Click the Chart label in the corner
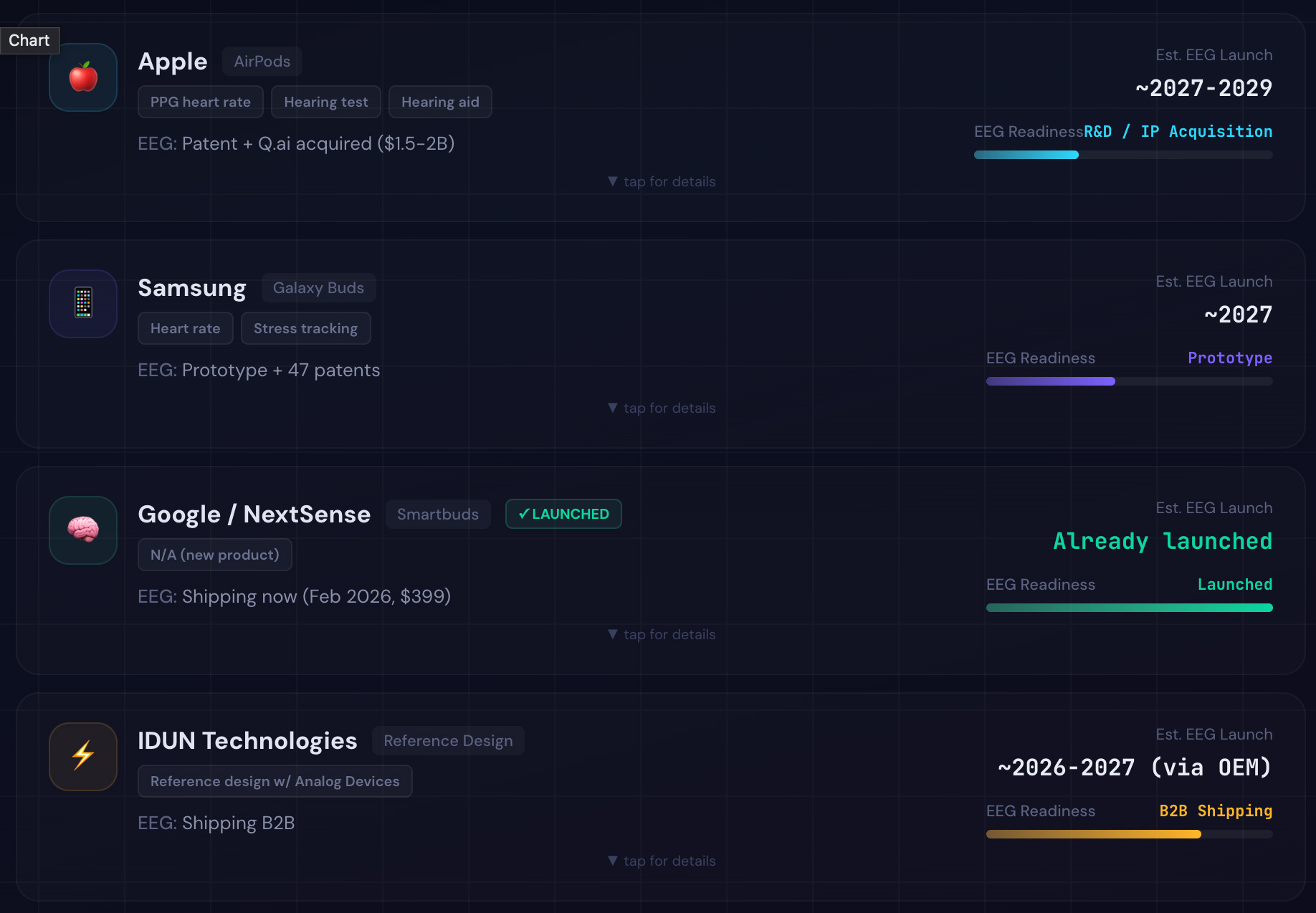The width and height of the screenshot is (1316, 913). pos(29,41)
